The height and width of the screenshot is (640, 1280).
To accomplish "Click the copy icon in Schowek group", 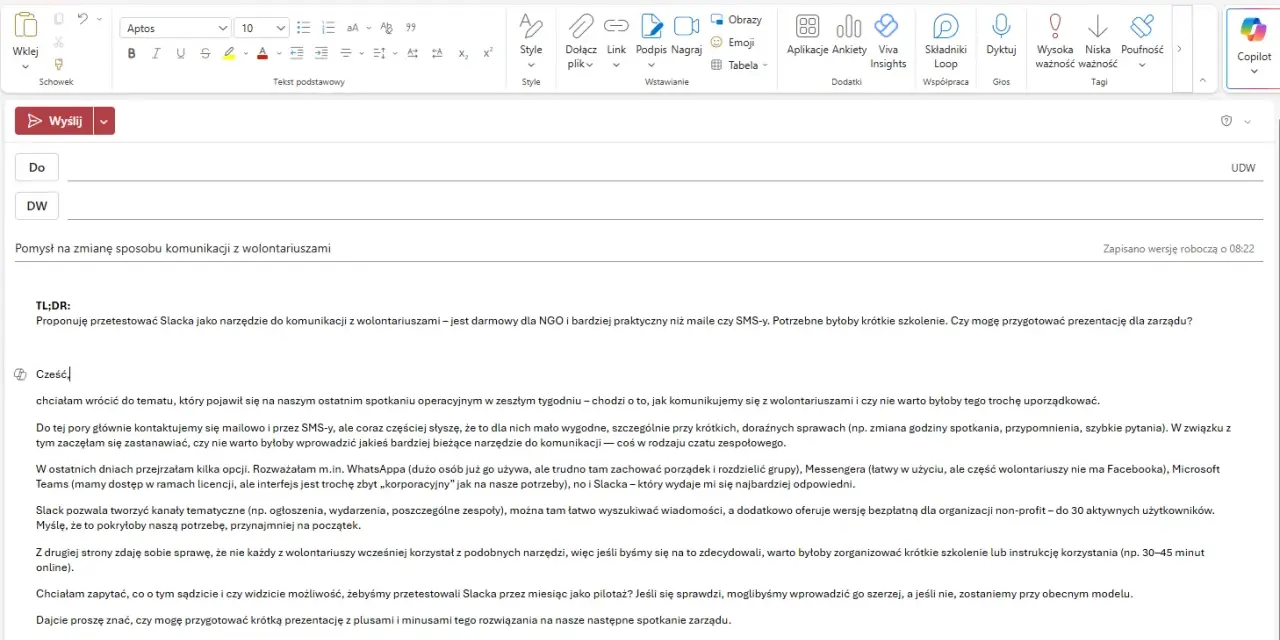I will 59,19.
